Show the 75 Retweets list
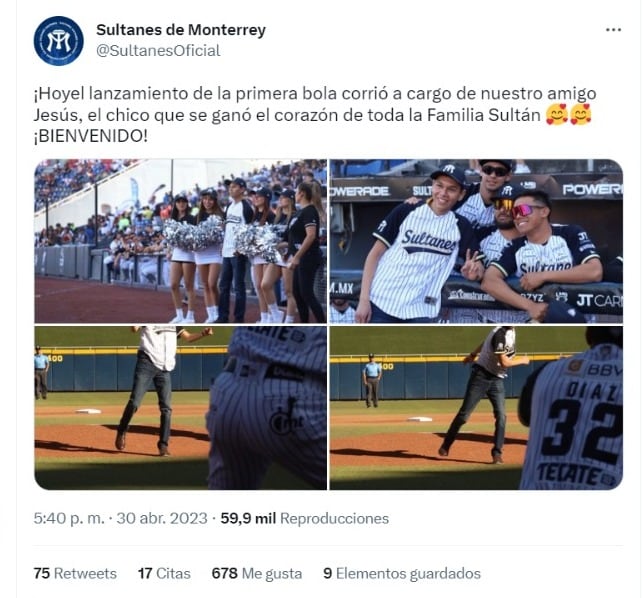The image size is (643, 598). coord(75,573)
